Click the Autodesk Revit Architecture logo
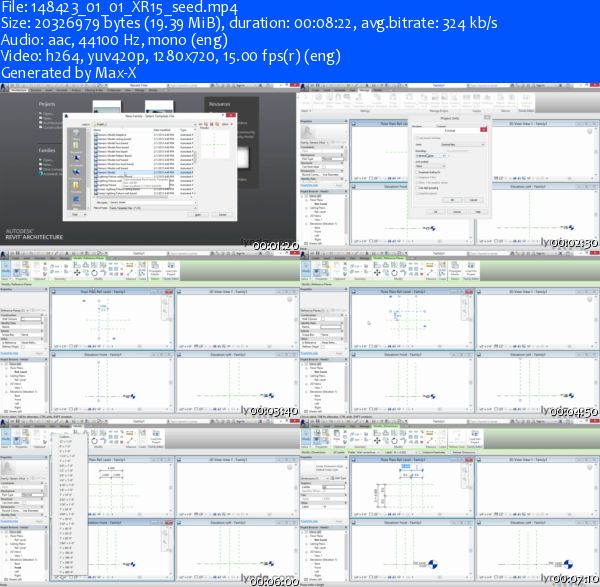The image size is (600, 587). (34, 234)
